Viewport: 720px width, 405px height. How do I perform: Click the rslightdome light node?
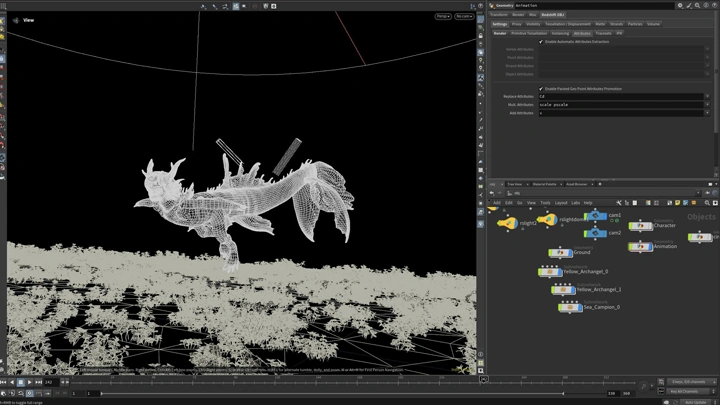pyautogui.click(x=547, y=219)
